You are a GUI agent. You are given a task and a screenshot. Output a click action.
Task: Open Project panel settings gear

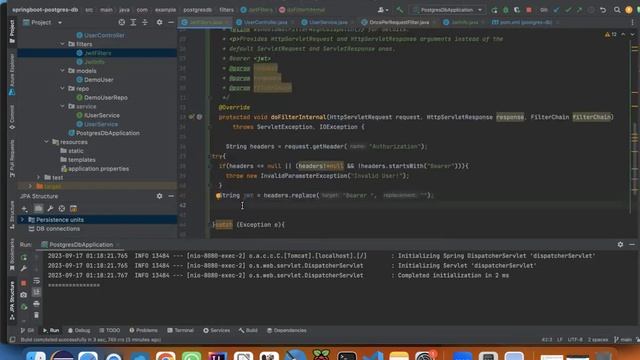click(x=159, y=22)
